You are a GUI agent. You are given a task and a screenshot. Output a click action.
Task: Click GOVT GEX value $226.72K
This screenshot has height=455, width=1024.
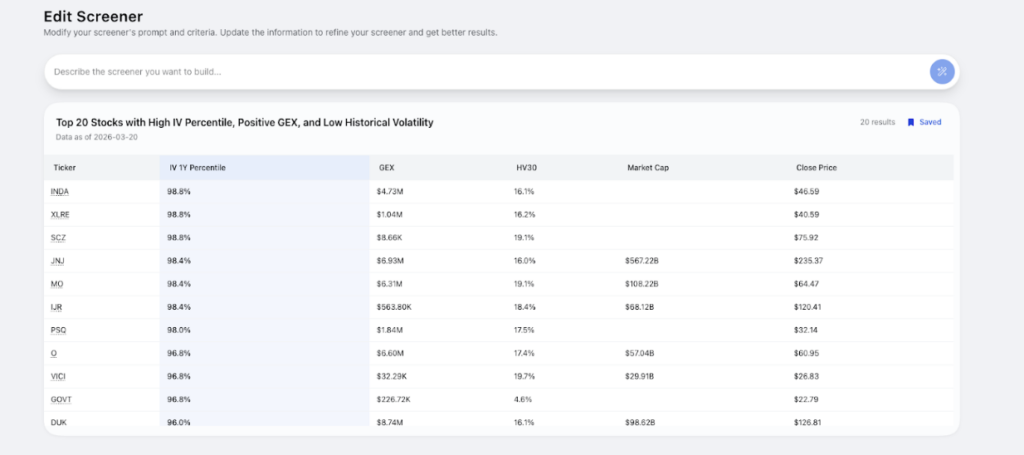coord(394,400)
